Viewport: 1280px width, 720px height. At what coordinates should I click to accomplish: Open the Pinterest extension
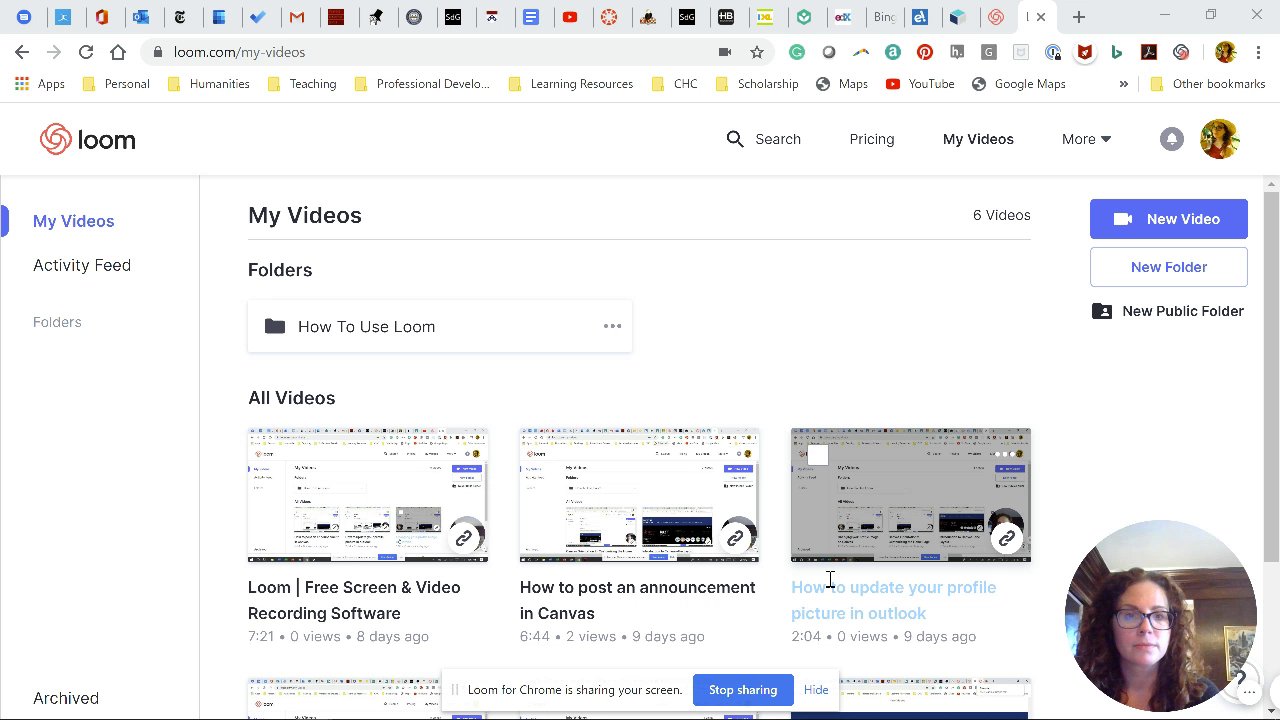pos(925,52)
